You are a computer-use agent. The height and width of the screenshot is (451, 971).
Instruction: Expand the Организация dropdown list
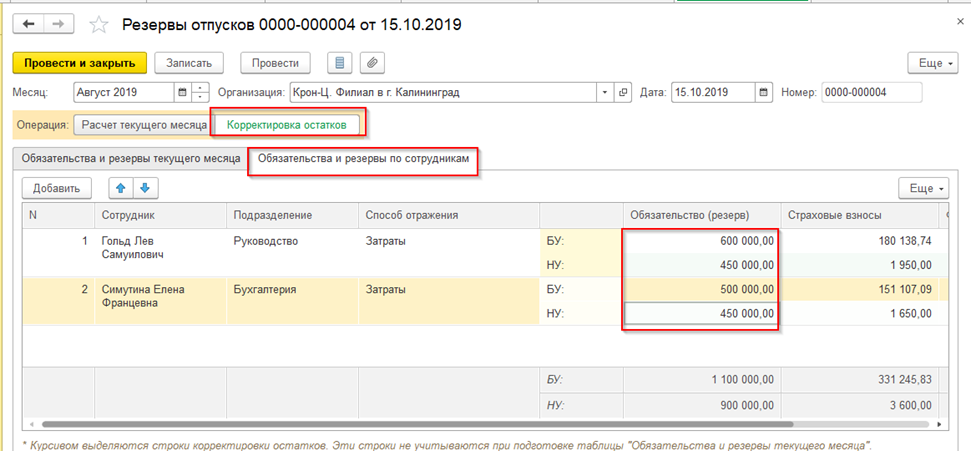point(605,92)
